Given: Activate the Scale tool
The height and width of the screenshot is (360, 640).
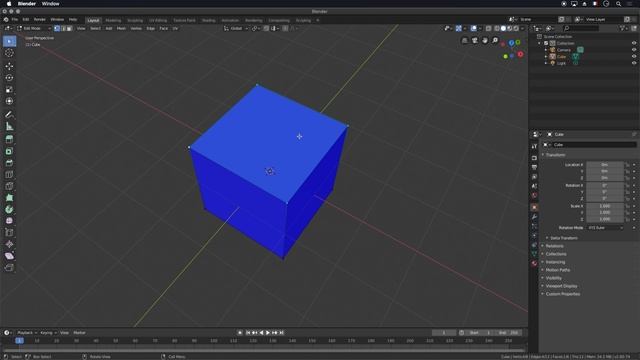Looking at the screenshot, I should (9, 89).
